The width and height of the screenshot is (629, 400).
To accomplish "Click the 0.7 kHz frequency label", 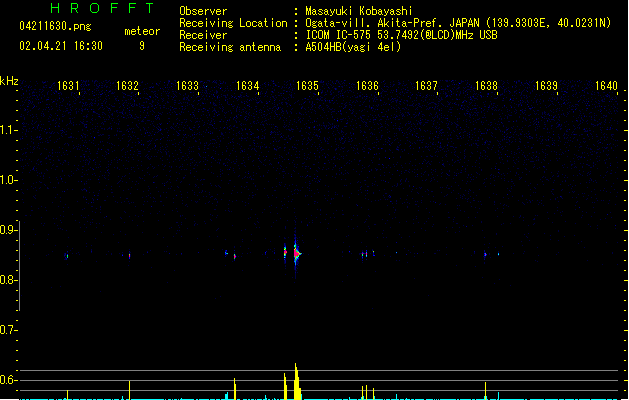I will coord(8,330).
